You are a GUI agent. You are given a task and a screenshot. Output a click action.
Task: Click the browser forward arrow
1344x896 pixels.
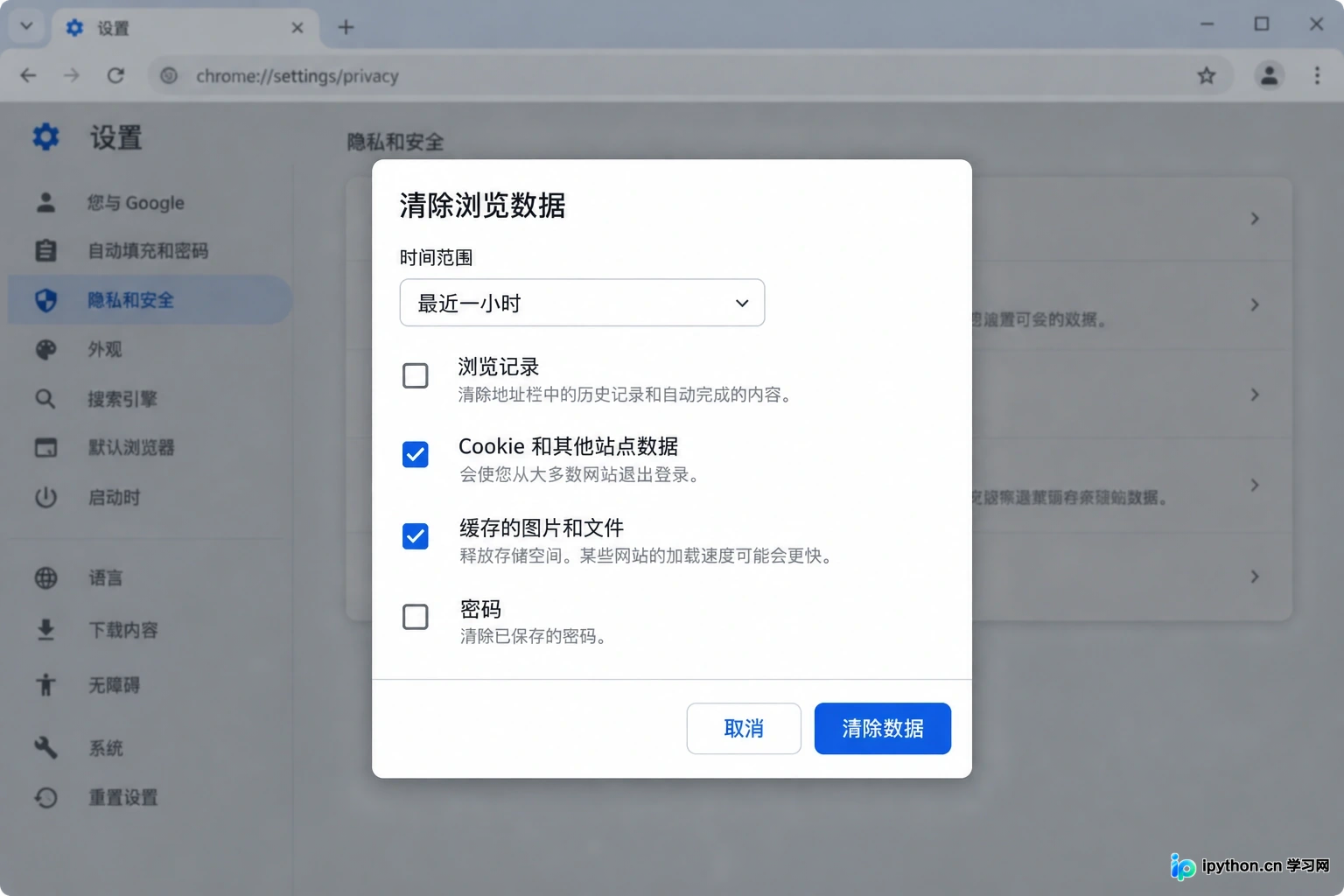tap(72, 76)
